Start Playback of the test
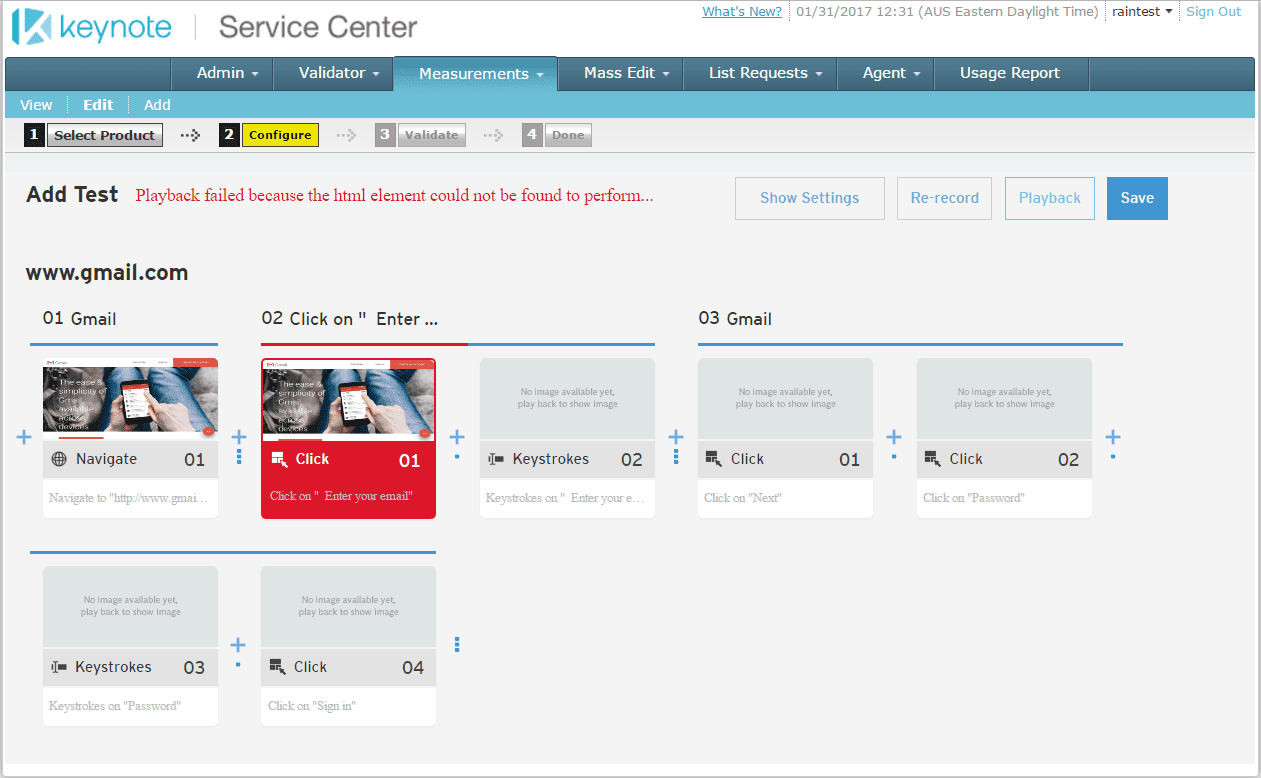 click(x=1050, y=198)
